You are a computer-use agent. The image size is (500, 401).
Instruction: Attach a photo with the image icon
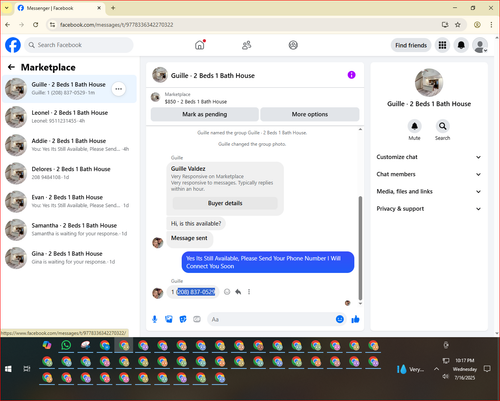point(169,319)
